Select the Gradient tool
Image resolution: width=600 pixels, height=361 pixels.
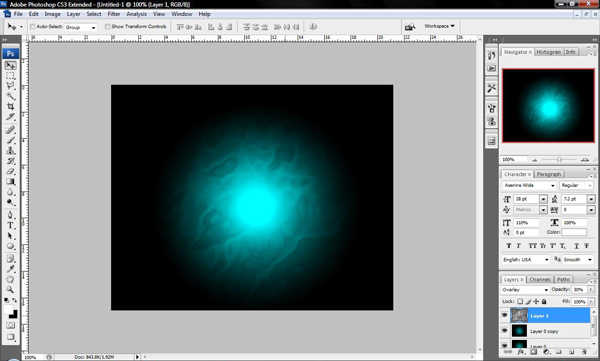pyautogui.click(x=10, y=181)
